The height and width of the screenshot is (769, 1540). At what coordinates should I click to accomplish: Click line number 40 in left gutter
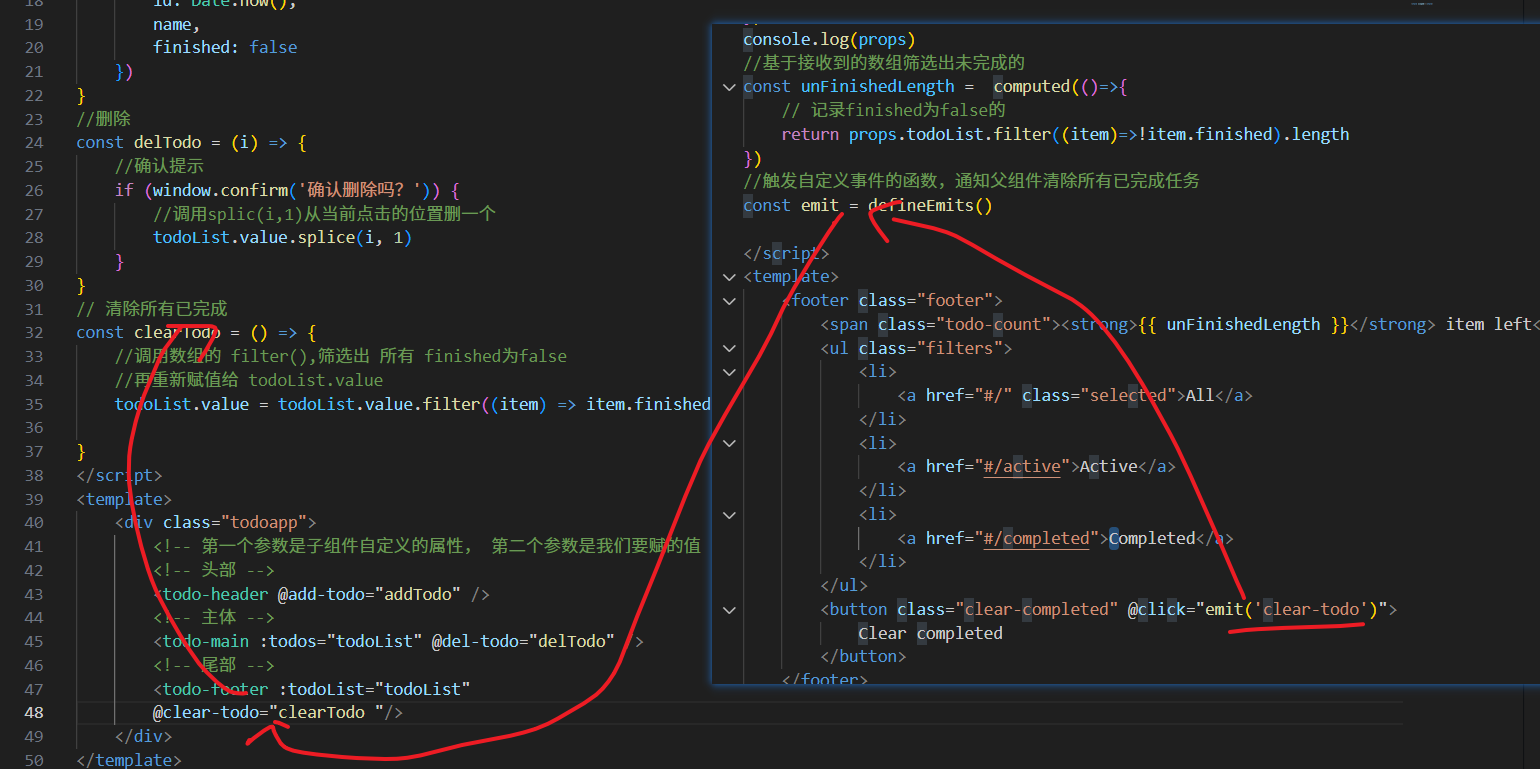click(x=34, y=522)
